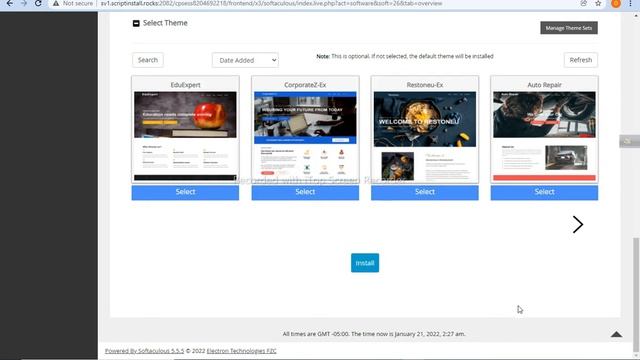Image resolution: width=640 pixels, height=360 pixels.
Task: Jump to top with the up arrow icon
Action: pos(616,334)
